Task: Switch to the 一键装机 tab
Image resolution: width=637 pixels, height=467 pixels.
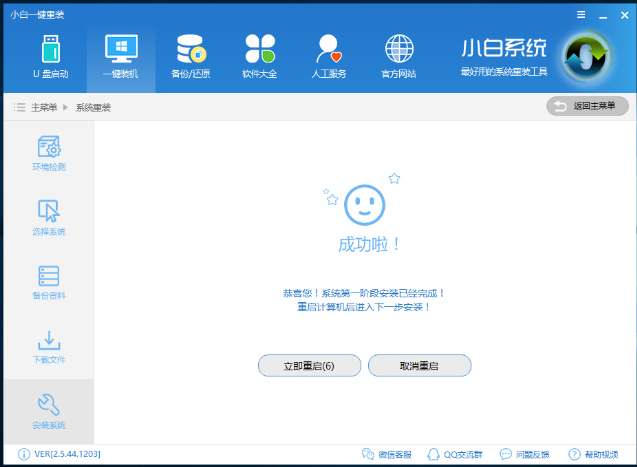Action: [x=121, y=56]
